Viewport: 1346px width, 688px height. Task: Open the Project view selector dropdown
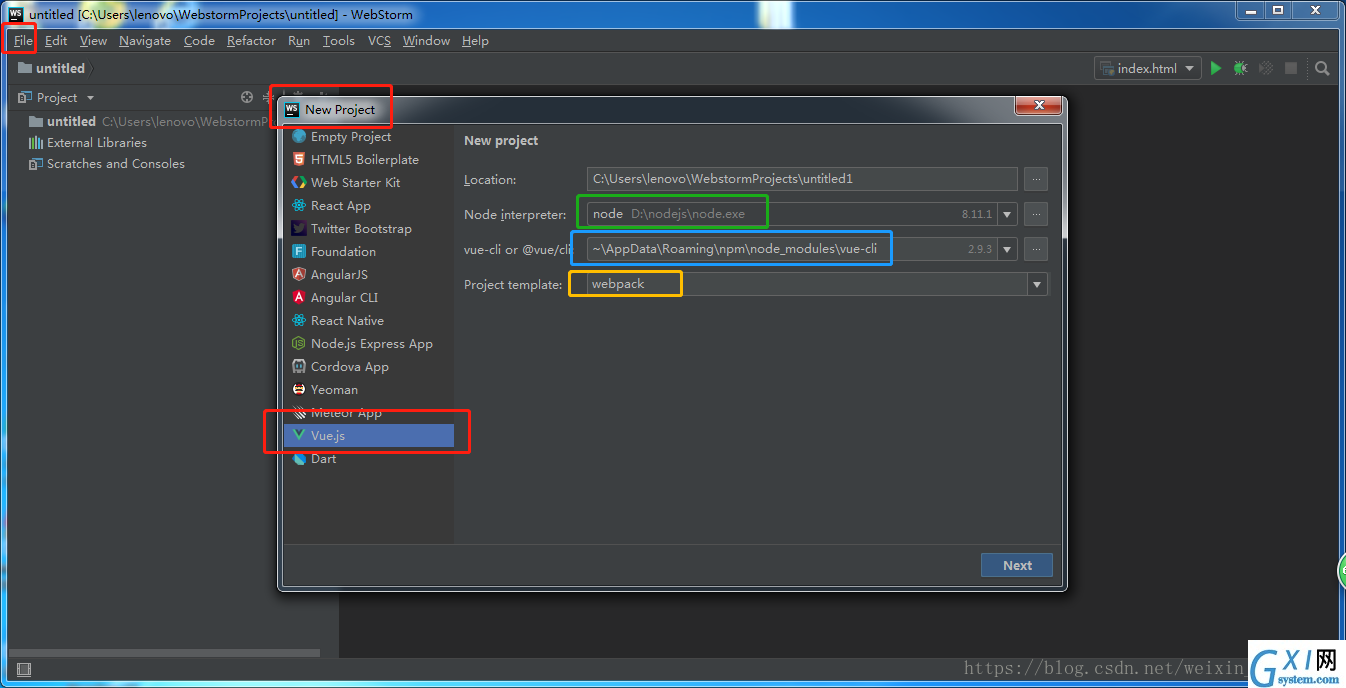coord(66,97)
